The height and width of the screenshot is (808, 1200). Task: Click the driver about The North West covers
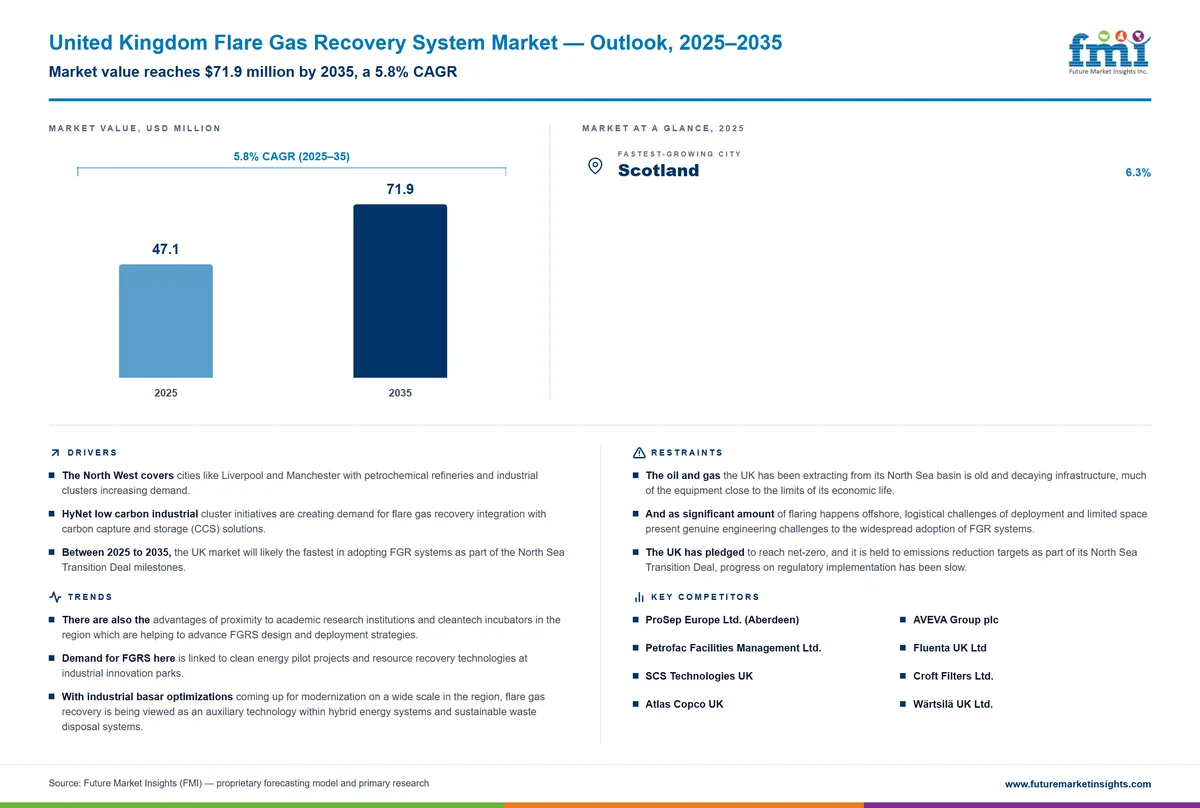coord(300,483)
